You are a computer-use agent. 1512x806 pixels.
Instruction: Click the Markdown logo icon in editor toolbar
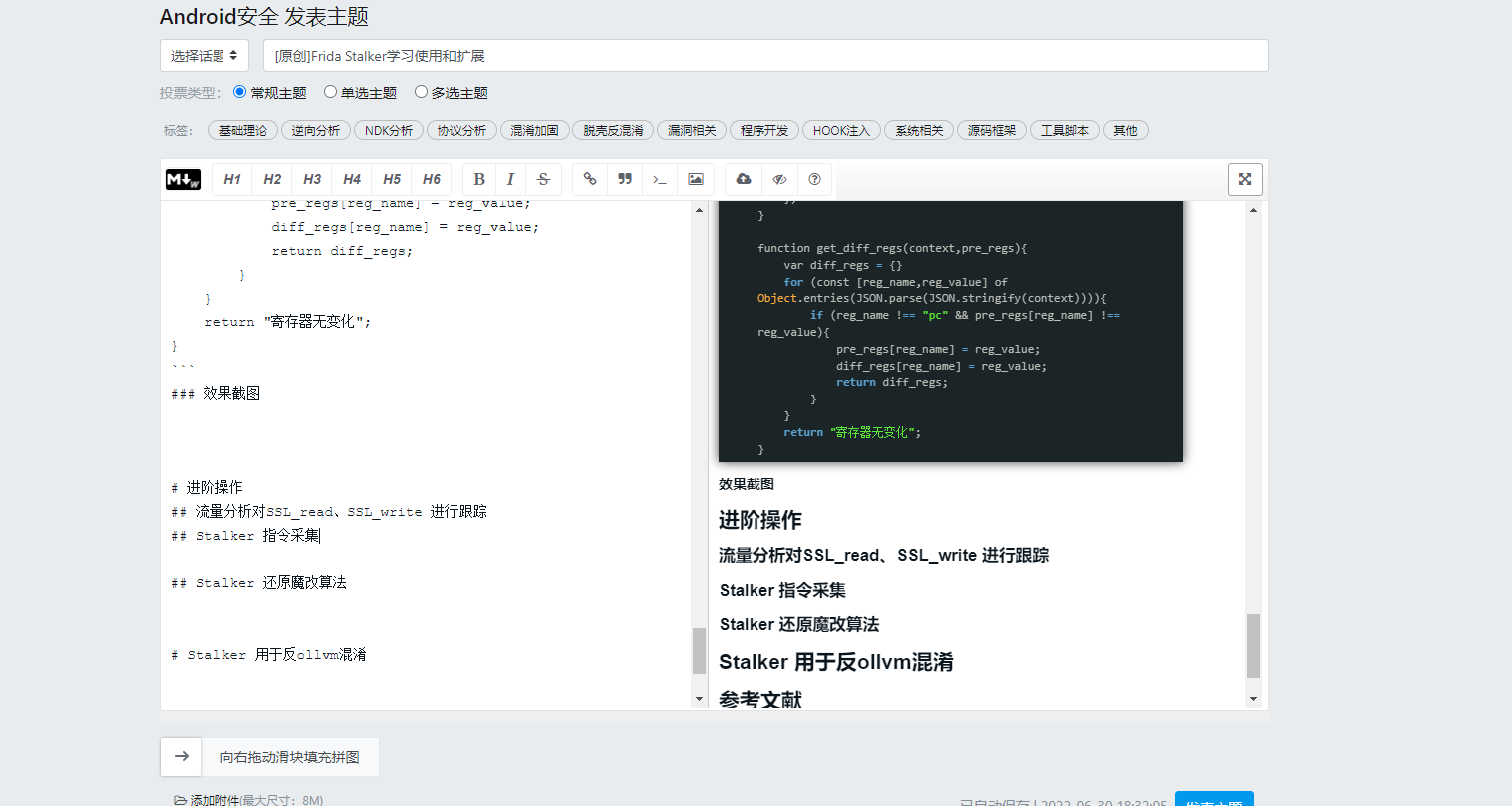point(183,179)
